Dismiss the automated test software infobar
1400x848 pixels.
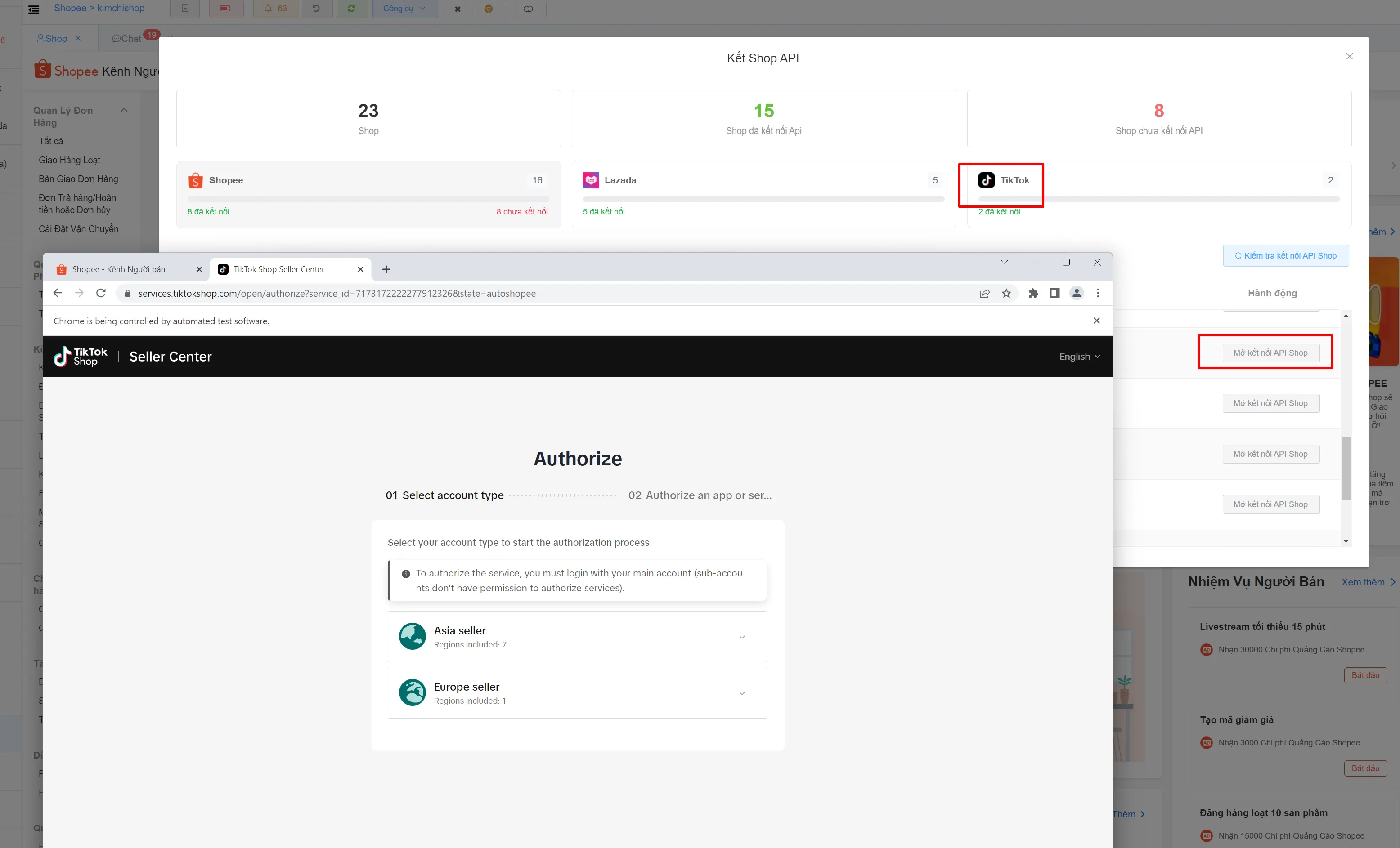pyautogui.click(x=1097, y=321)
